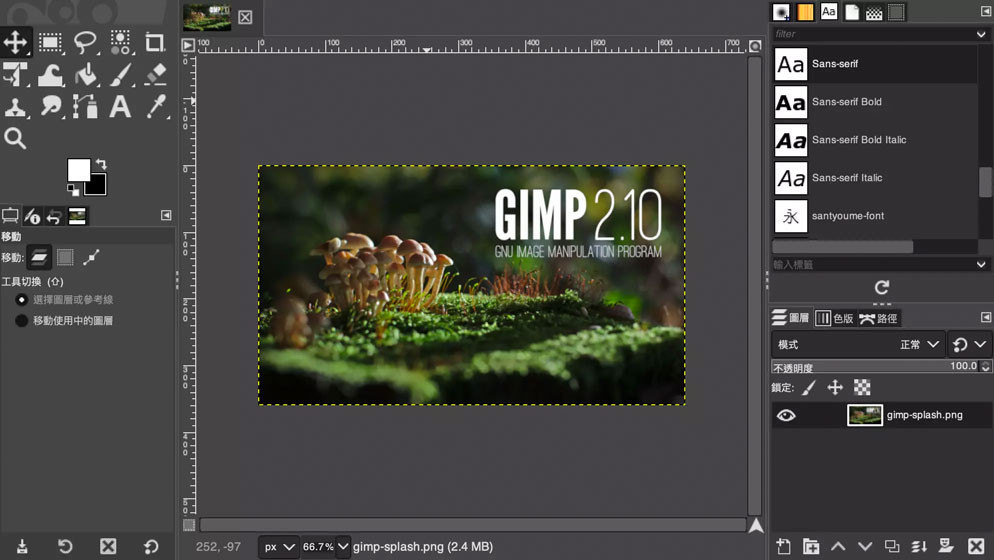Open the Fonts tab in the right dock
994x560 pixels.
point(829,11)
